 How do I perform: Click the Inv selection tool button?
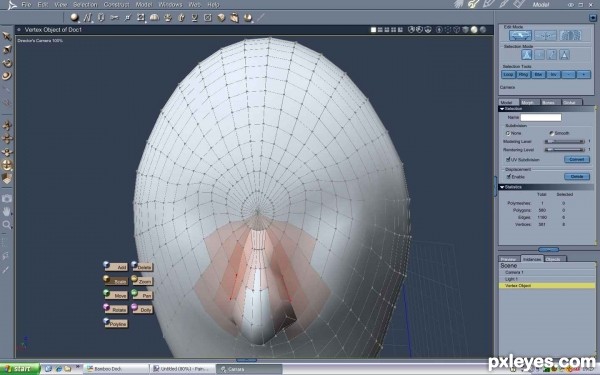(x=553, y=75)
